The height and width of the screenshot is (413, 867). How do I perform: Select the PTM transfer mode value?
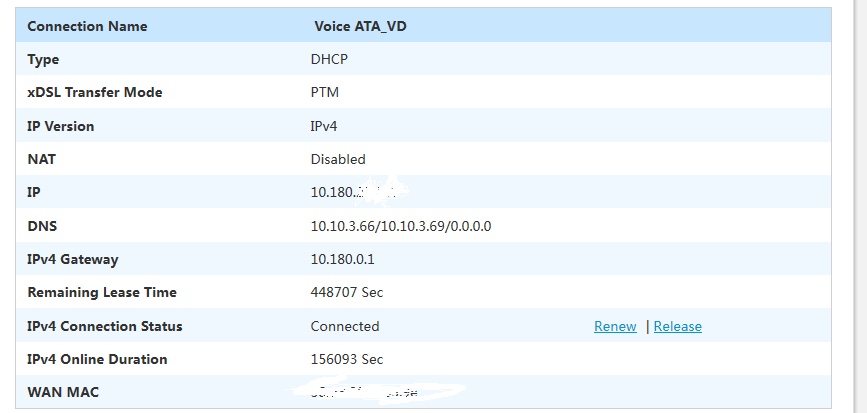(325, 92)
